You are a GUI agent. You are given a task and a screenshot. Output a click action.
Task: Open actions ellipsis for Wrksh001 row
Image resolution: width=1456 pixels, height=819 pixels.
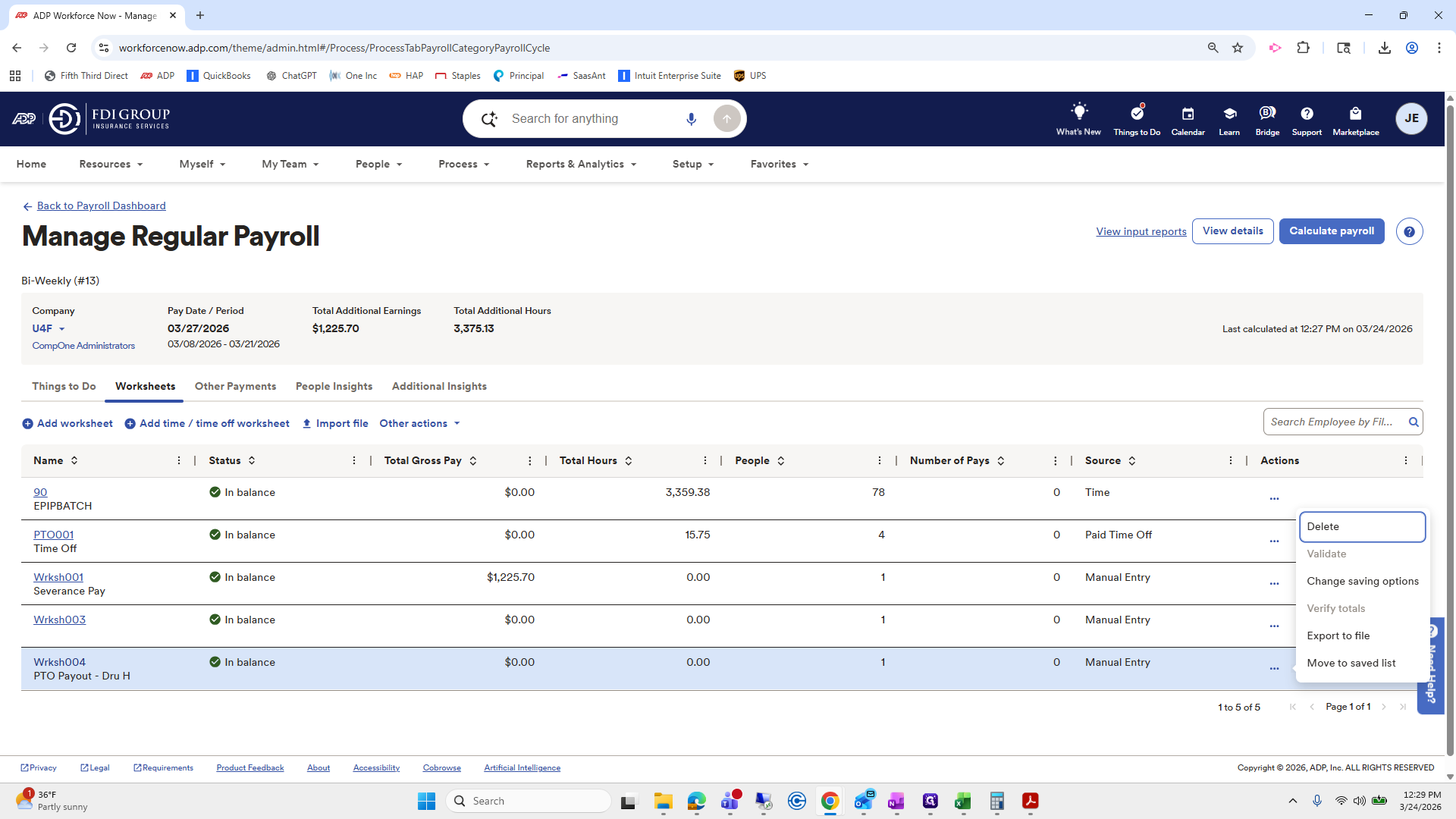click(x=1274, y=584)
